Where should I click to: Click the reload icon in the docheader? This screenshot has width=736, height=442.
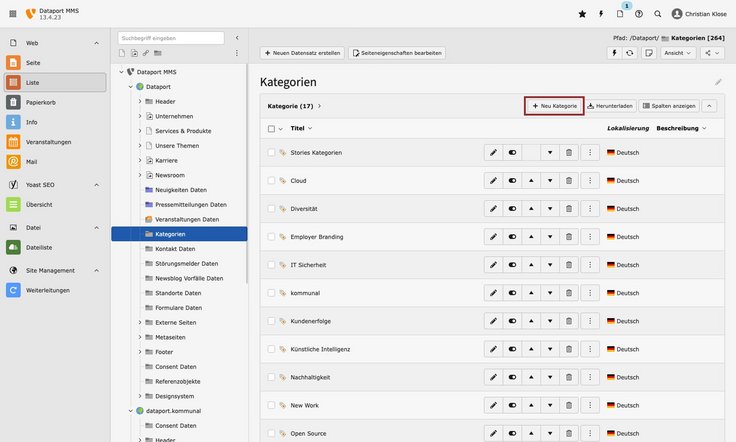[630, 53]
